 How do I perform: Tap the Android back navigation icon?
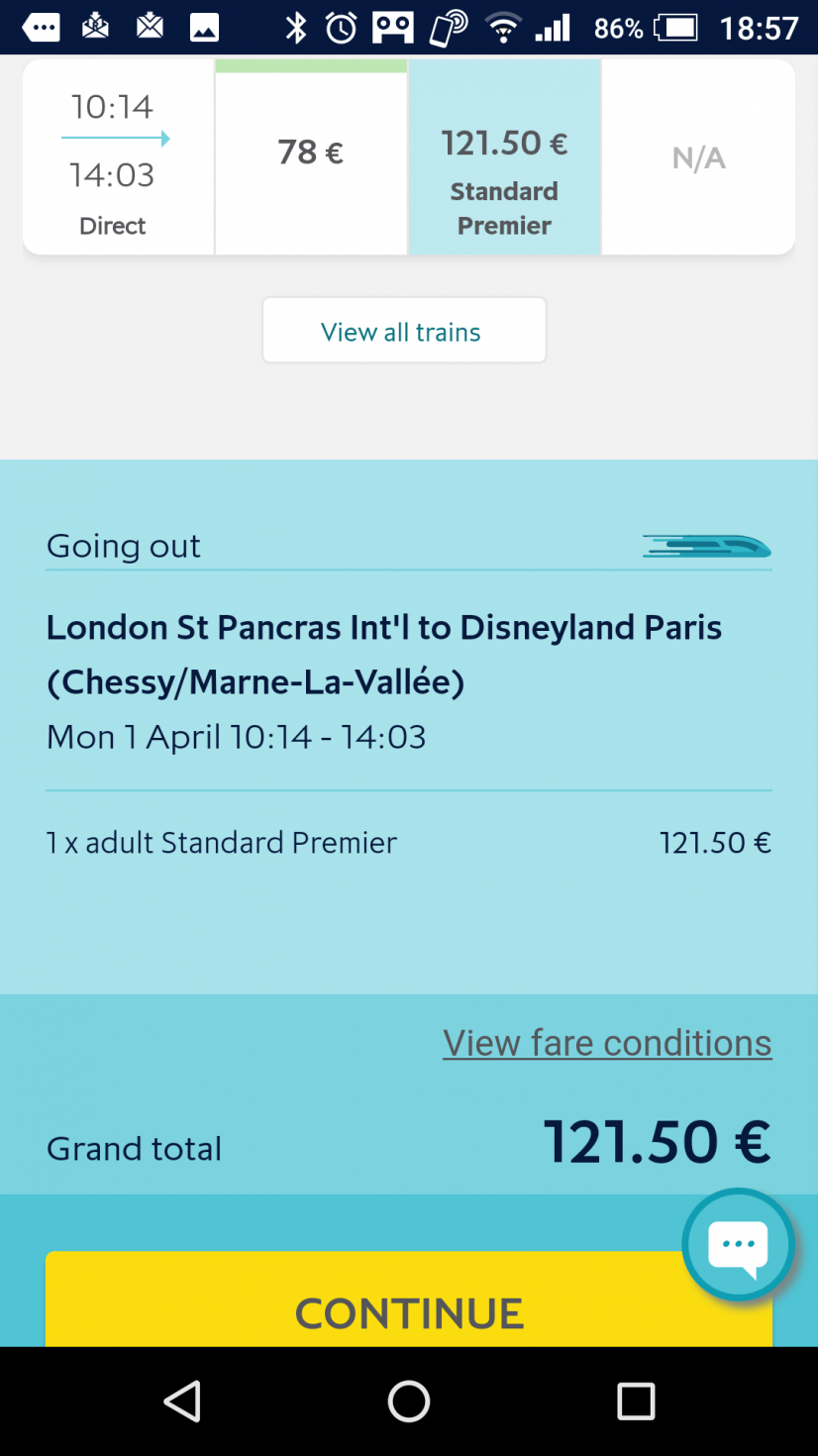click(x=182, y=1402)
